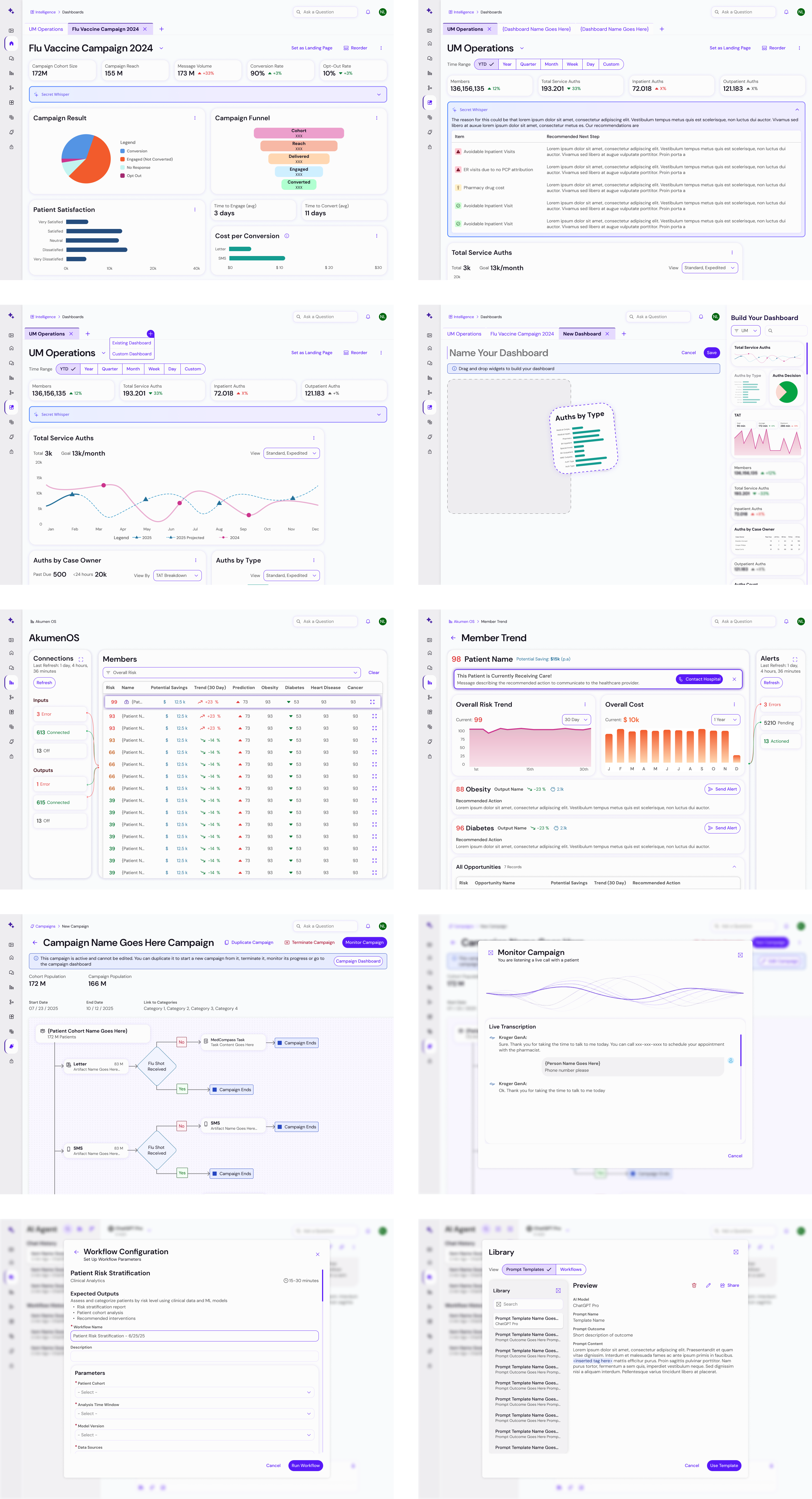Viewport: 812px width, 1499px height.
Task: Click Contact Hospital button
Action: click(699, 679)
